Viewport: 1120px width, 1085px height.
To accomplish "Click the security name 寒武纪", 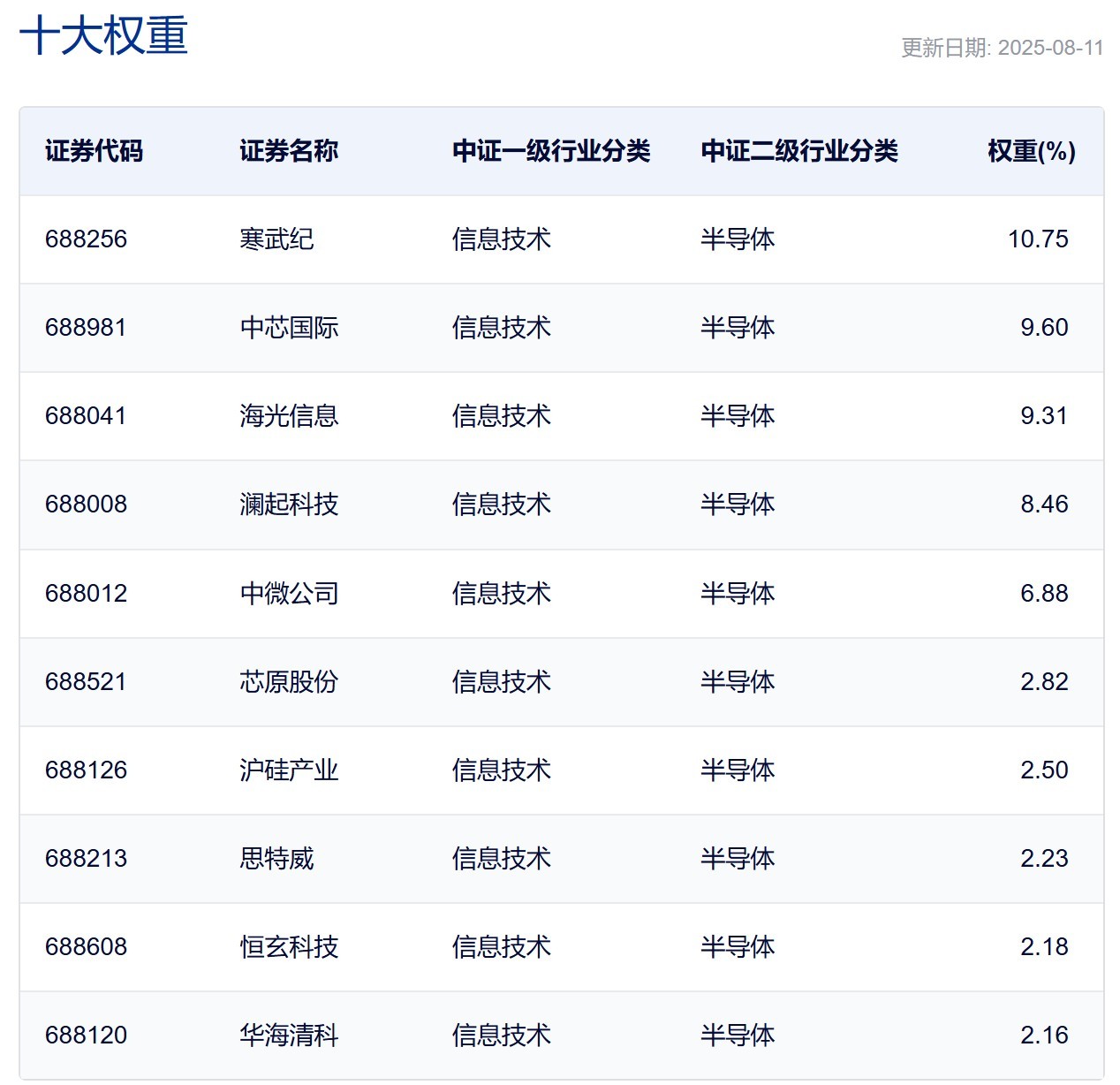I will click(x=276, y=239).
